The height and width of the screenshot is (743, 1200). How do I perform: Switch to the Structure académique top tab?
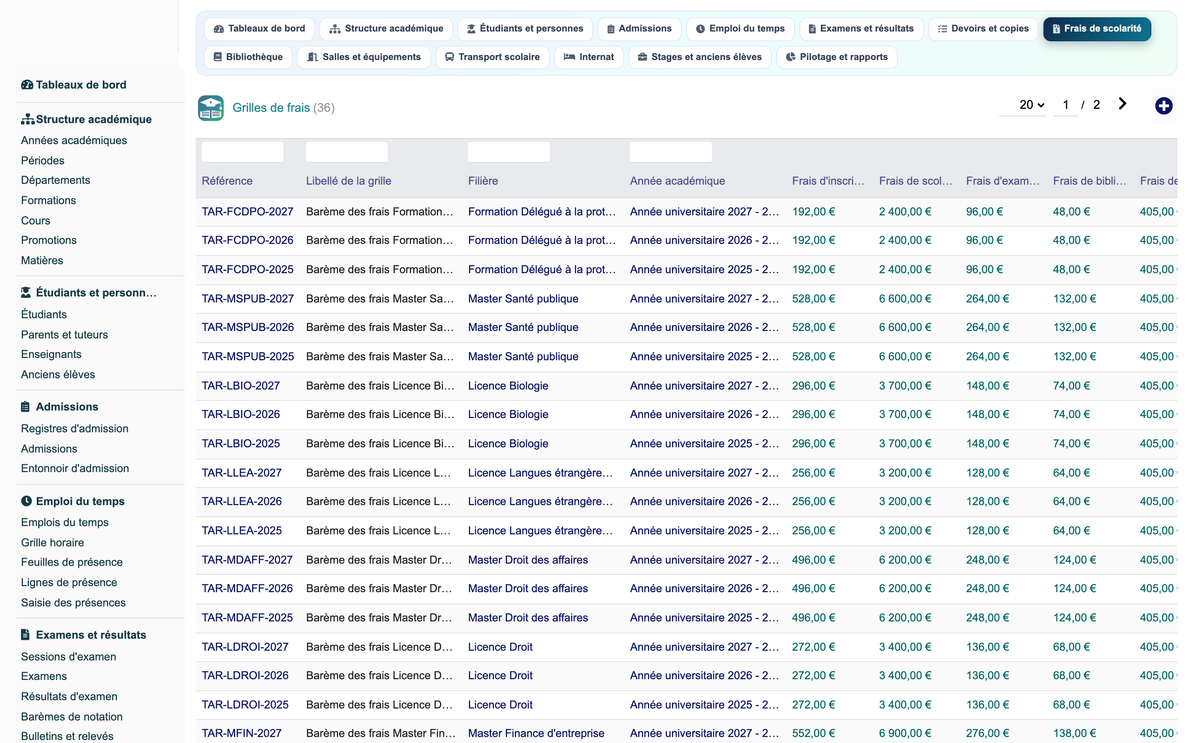pos(386,28)
